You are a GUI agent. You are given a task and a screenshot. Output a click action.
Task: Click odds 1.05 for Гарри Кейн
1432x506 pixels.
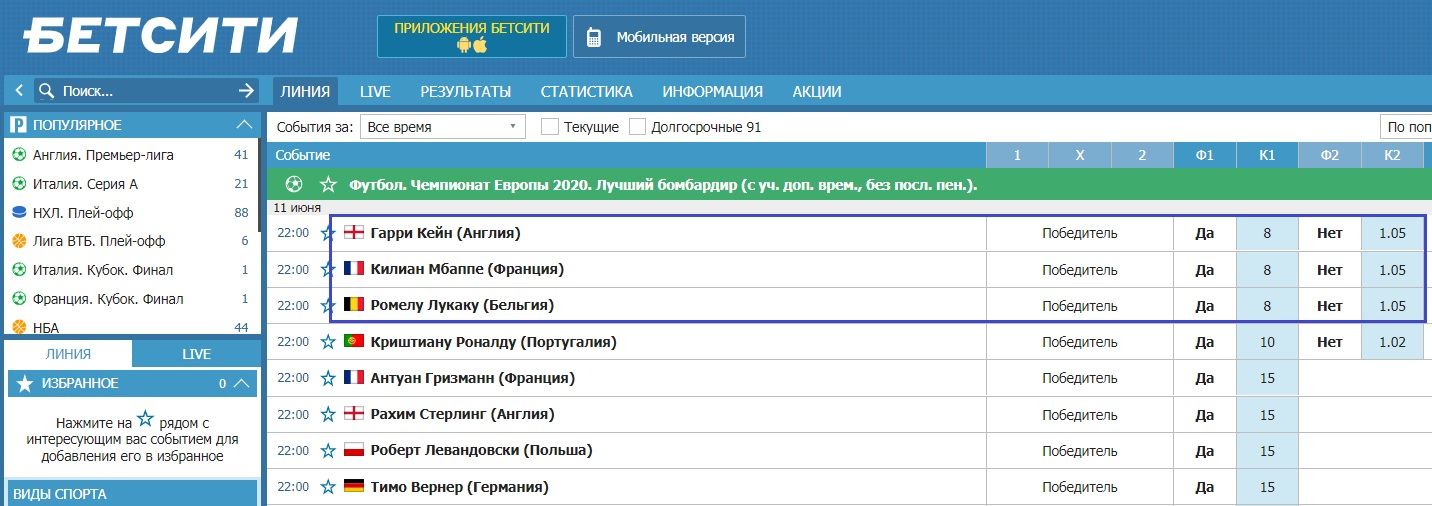1392,233
